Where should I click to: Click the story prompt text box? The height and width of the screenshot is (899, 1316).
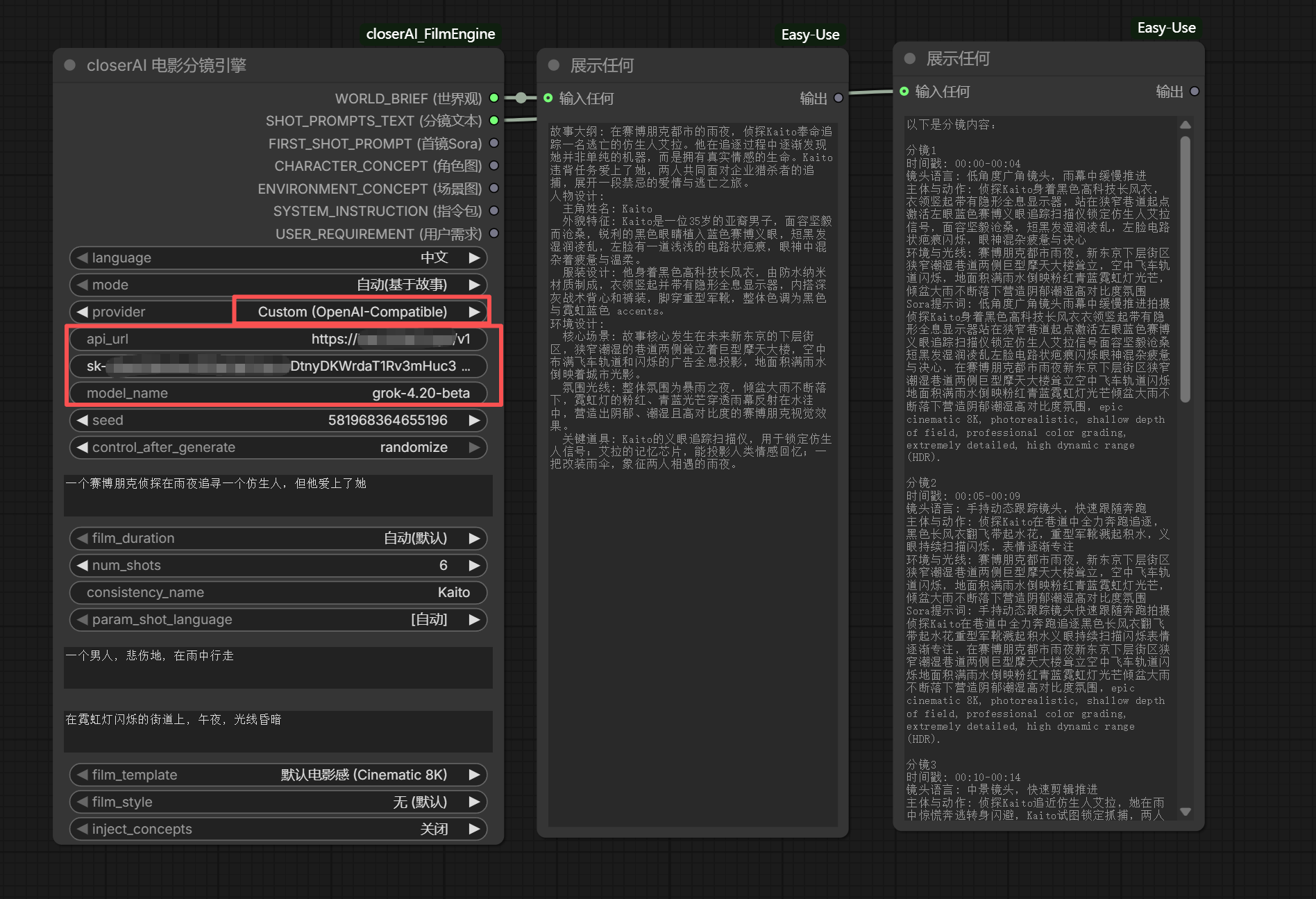(278, 495)
